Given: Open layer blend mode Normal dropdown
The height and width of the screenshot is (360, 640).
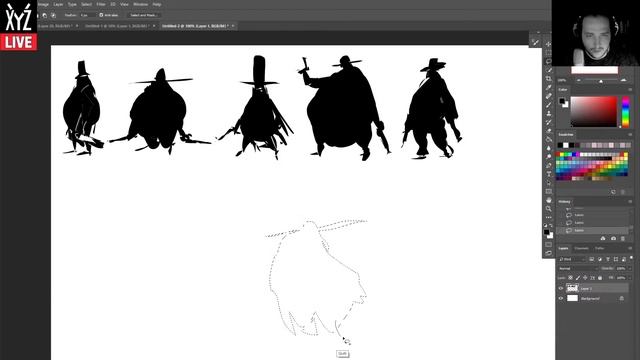Looking at the screenshot, I should pos(578,269).
